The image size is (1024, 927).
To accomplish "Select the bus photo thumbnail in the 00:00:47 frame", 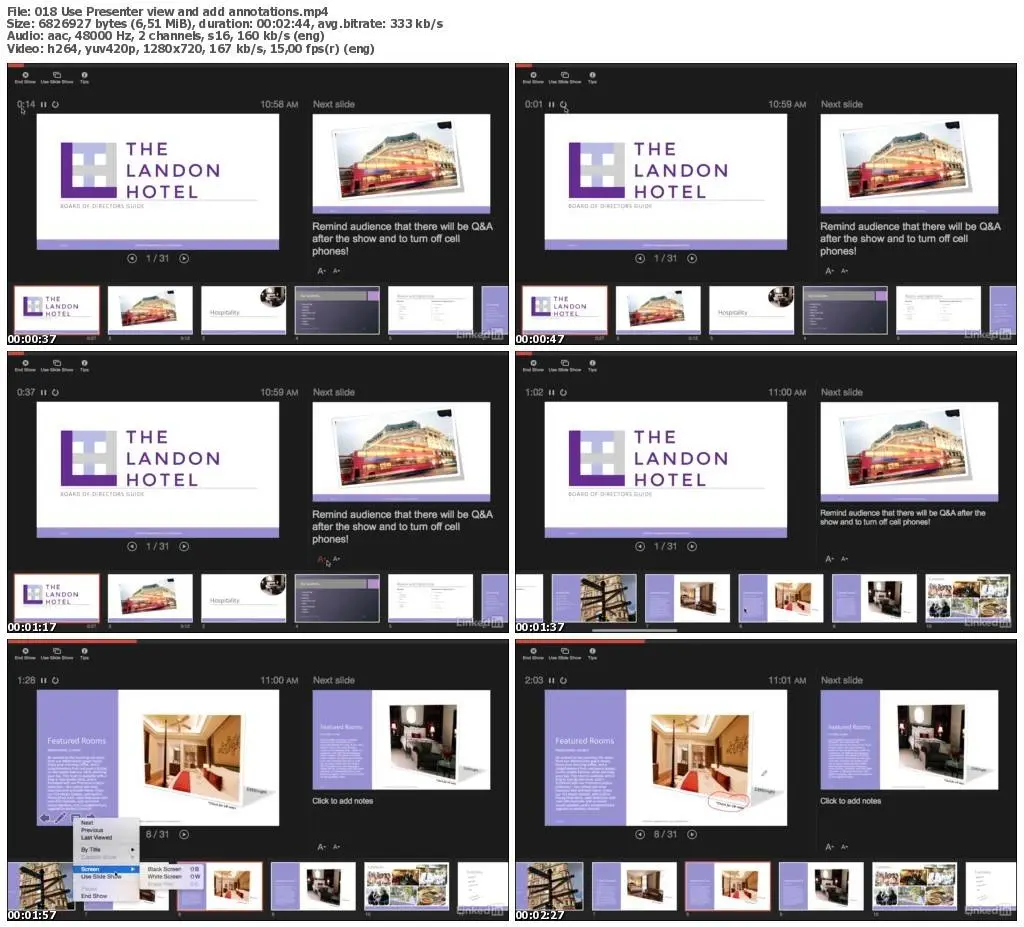I will pyautogui.click(x=658, y=310).
